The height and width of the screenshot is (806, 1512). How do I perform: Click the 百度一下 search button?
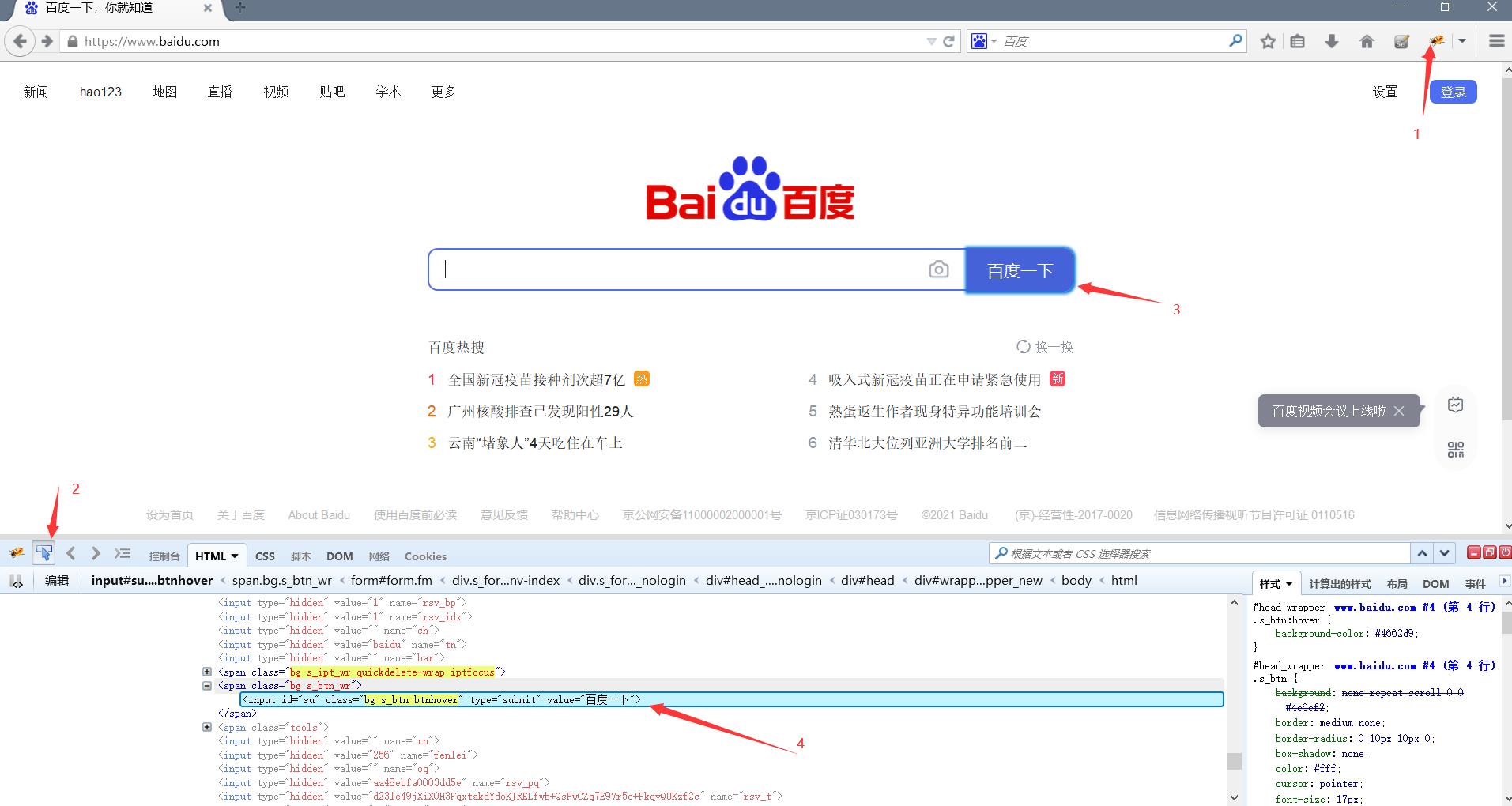[1020, 270]
